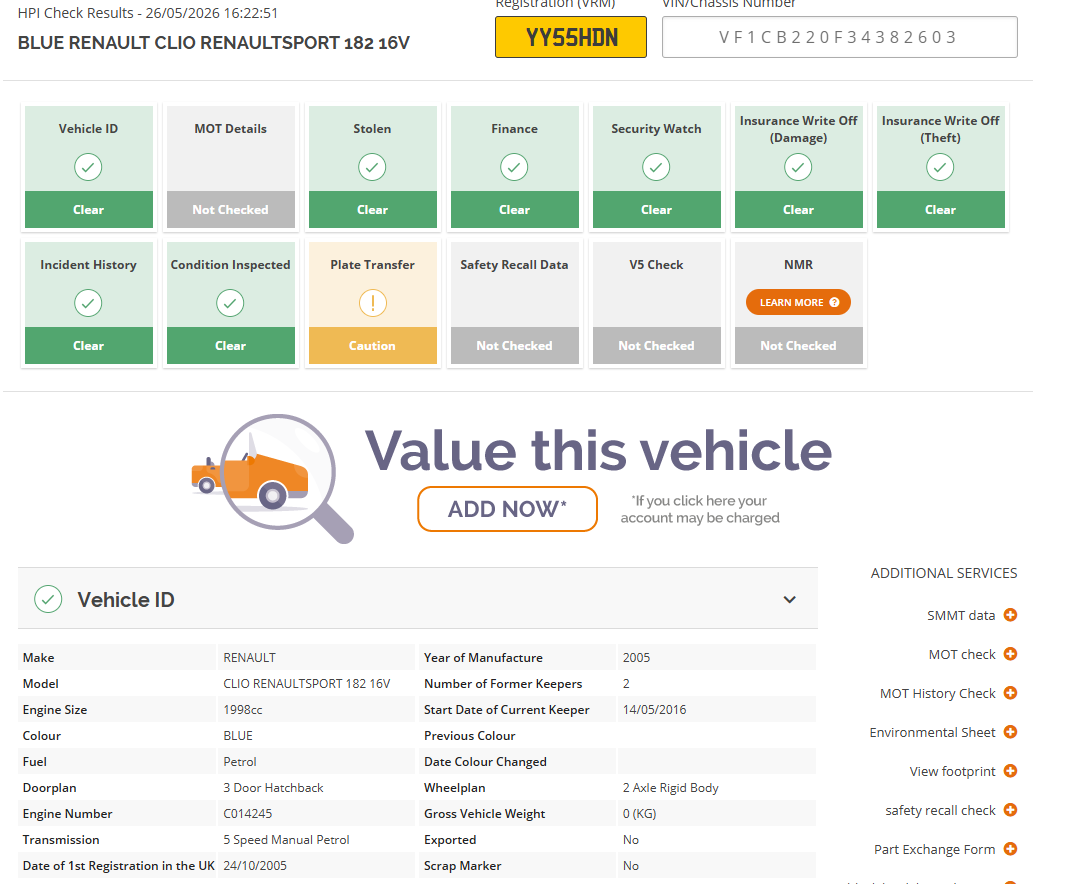Screen dimensions: 1081x884
Task: Click the Plate Transfer Caution bar
Action: coord(372,345)
